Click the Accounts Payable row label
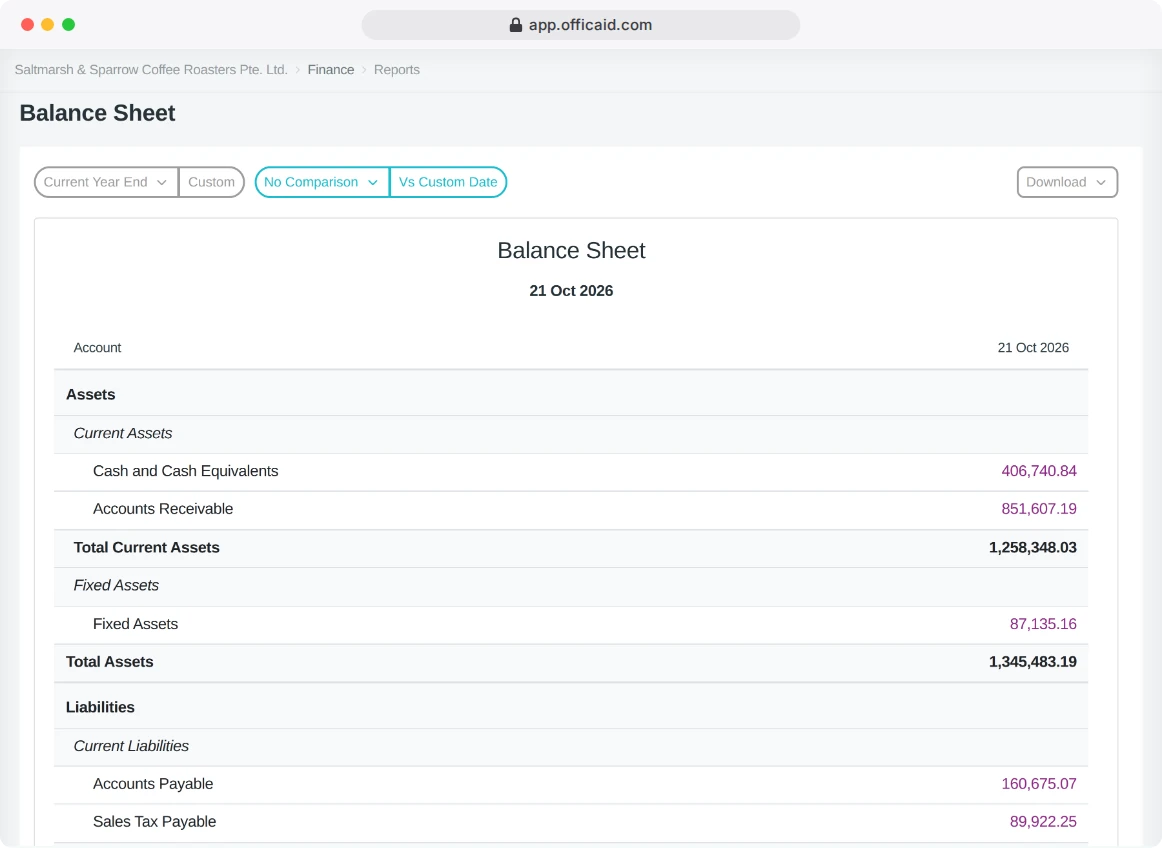This screenshot has height=848, width=1162. click(x=153, y=784)
